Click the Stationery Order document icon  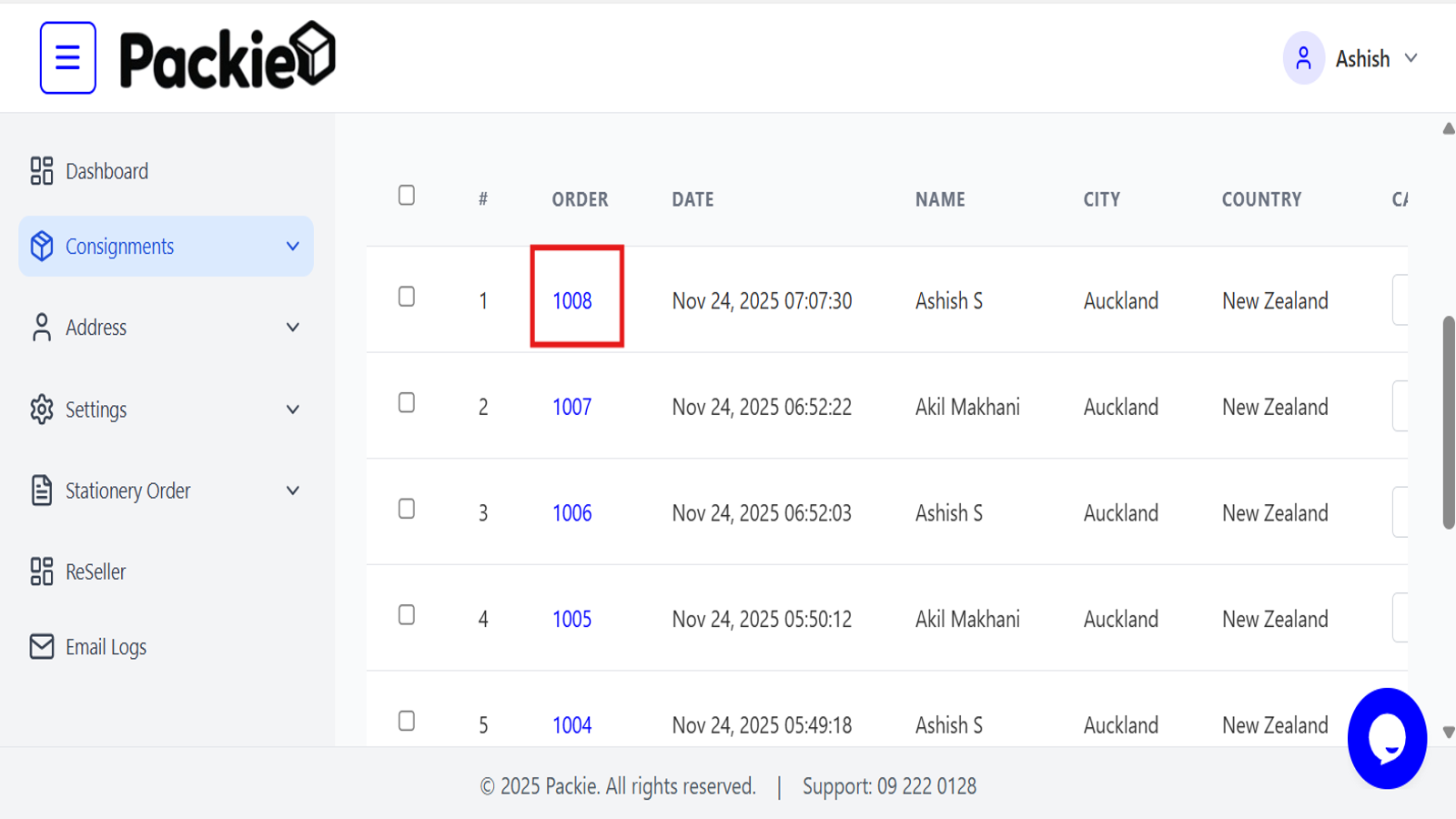41,490
